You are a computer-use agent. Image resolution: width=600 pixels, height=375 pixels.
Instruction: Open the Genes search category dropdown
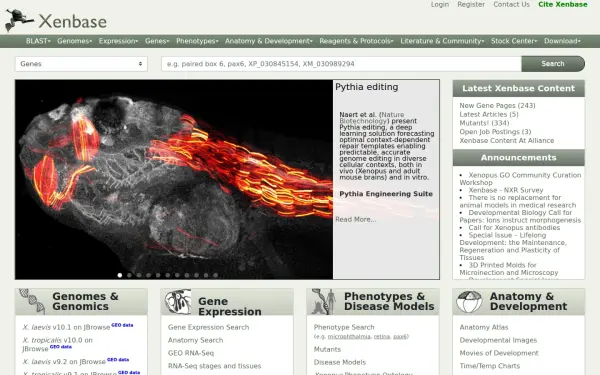(x=81, y=64)
